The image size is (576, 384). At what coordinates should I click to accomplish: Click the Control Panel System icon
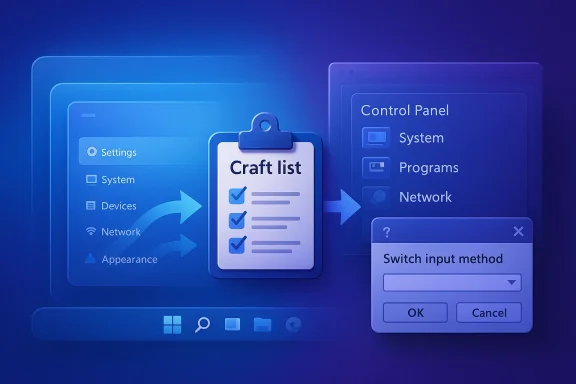pos(376,137)
